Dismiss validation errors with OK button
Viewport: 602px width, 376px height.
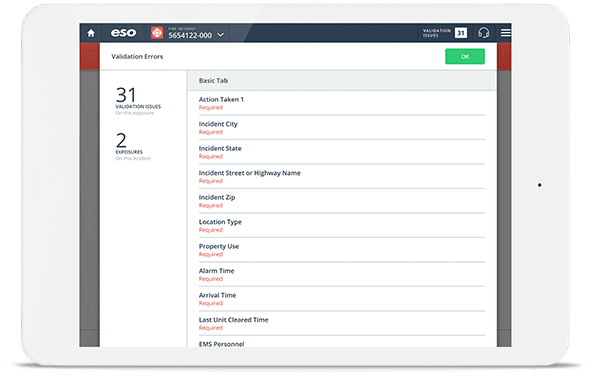(x=465, y=56)
